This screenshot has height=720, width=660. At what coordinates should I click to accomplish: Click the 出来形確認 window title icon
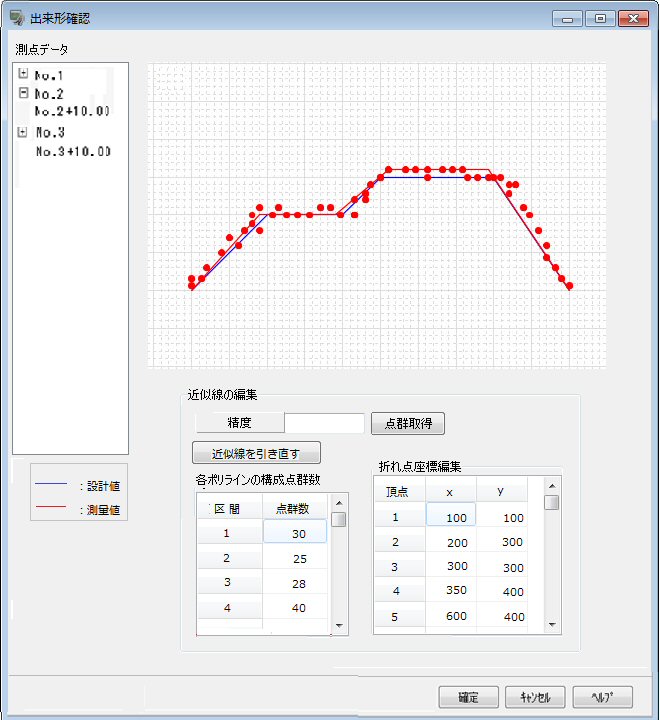[17, 18]
